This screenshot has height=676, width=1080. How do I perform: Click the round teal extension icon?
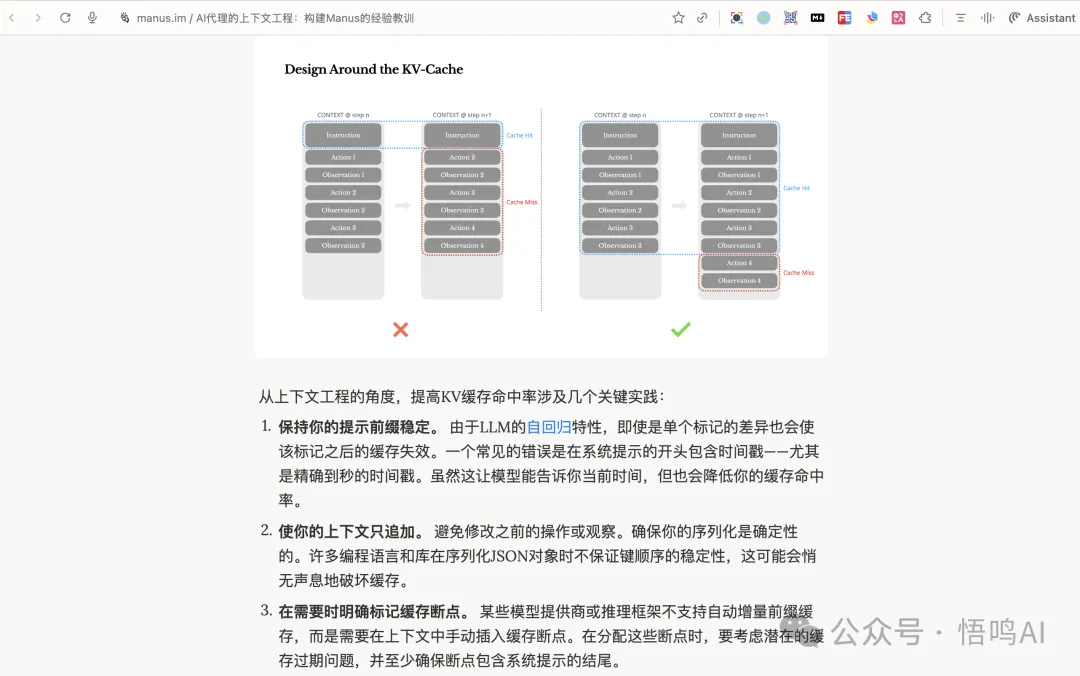click(763, 18)
